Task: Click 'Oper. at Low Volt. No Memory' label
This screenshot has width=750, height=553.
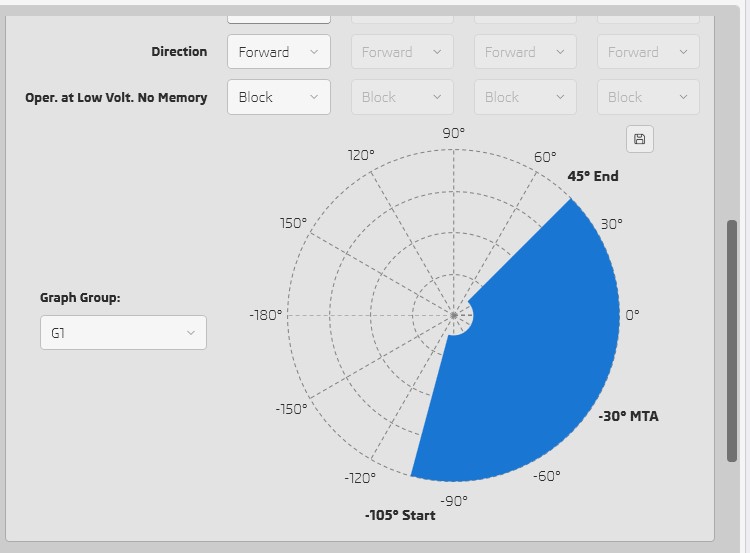Action: pyautogui.click(x=116, y=98)
